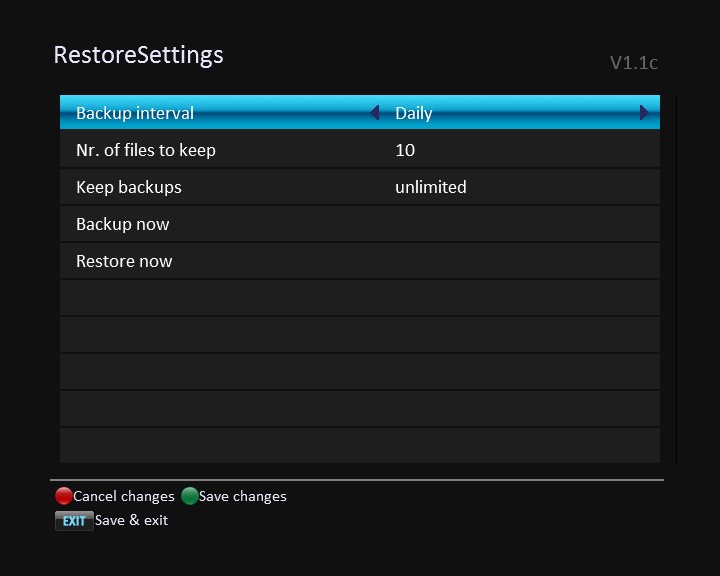
Task: Click the right arrow beside Daily
Action: [645, 113]
